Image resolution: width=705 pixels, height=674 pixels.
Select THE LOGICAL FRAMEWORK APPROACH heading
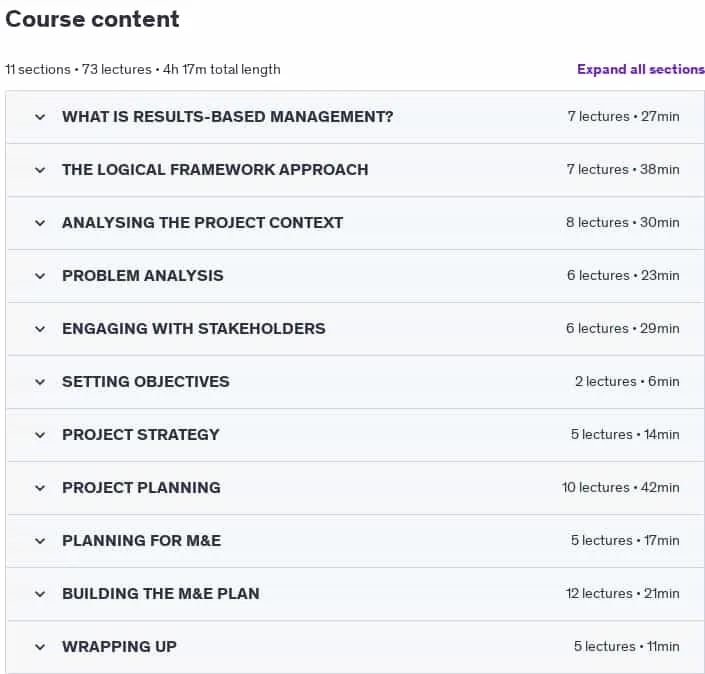(215, 170)
